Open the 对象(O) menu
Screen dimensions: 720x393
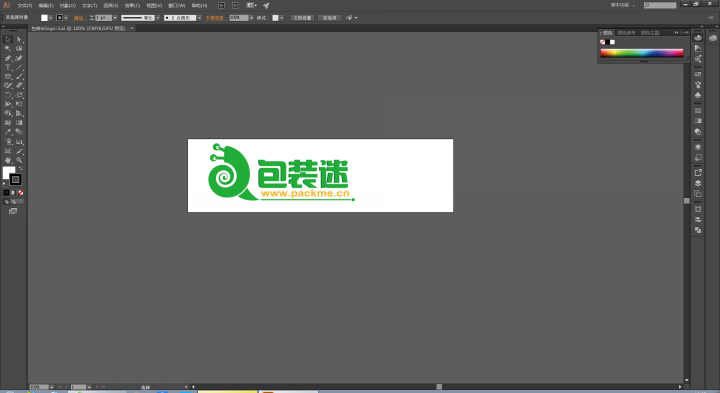tap(68, 6)
